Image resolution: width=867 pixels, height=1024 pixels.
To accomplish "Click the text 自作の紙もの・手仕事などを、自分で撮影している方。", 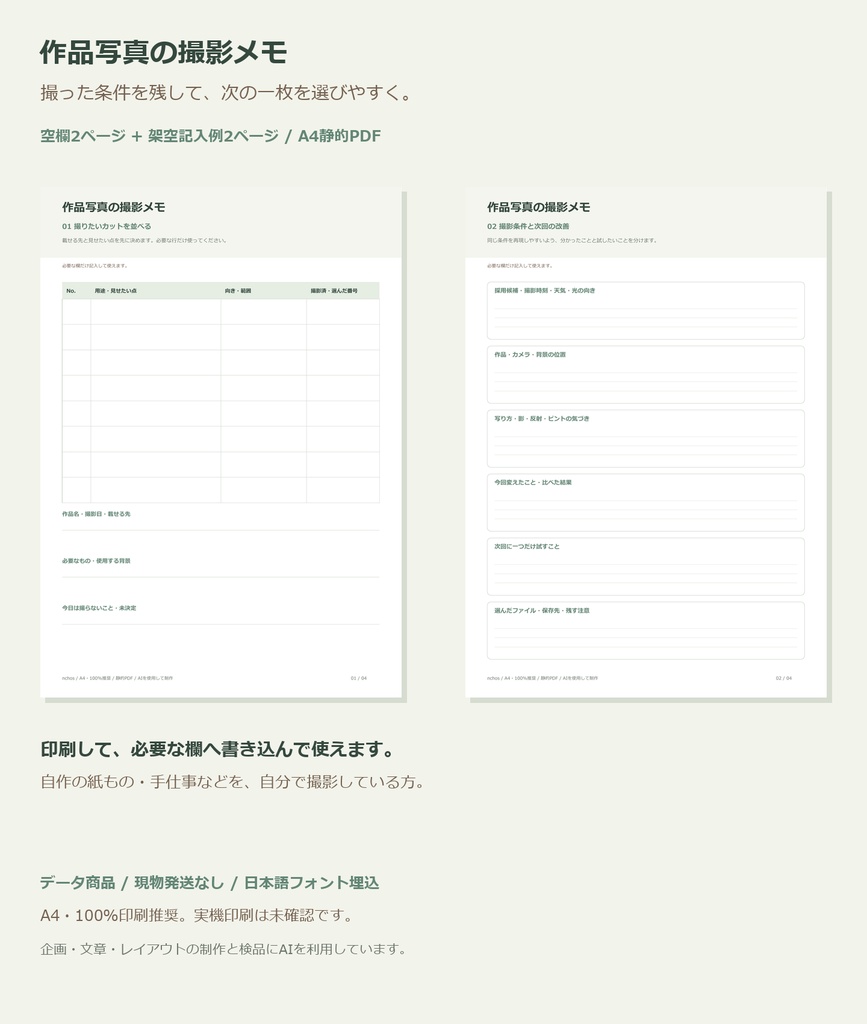I will pos(233,782).
